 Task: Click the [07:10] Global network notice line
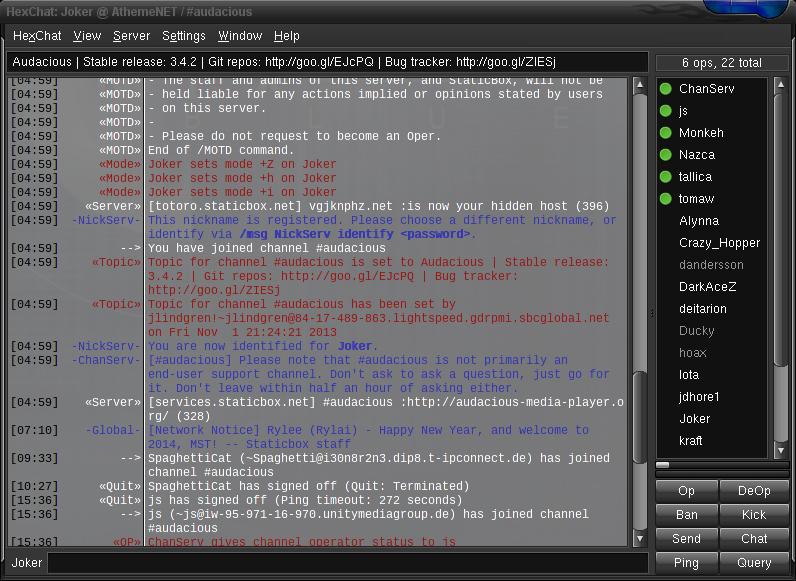(368, 437)
